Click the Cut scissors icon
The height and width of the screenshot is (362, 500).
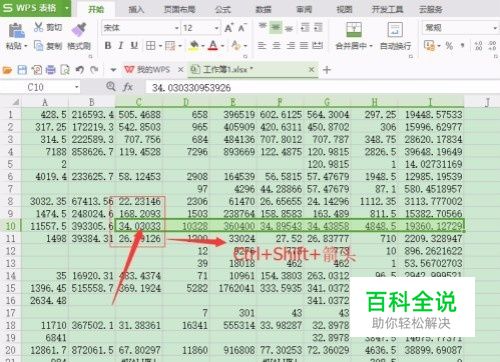pyautogui.click(x=38, y=27)
